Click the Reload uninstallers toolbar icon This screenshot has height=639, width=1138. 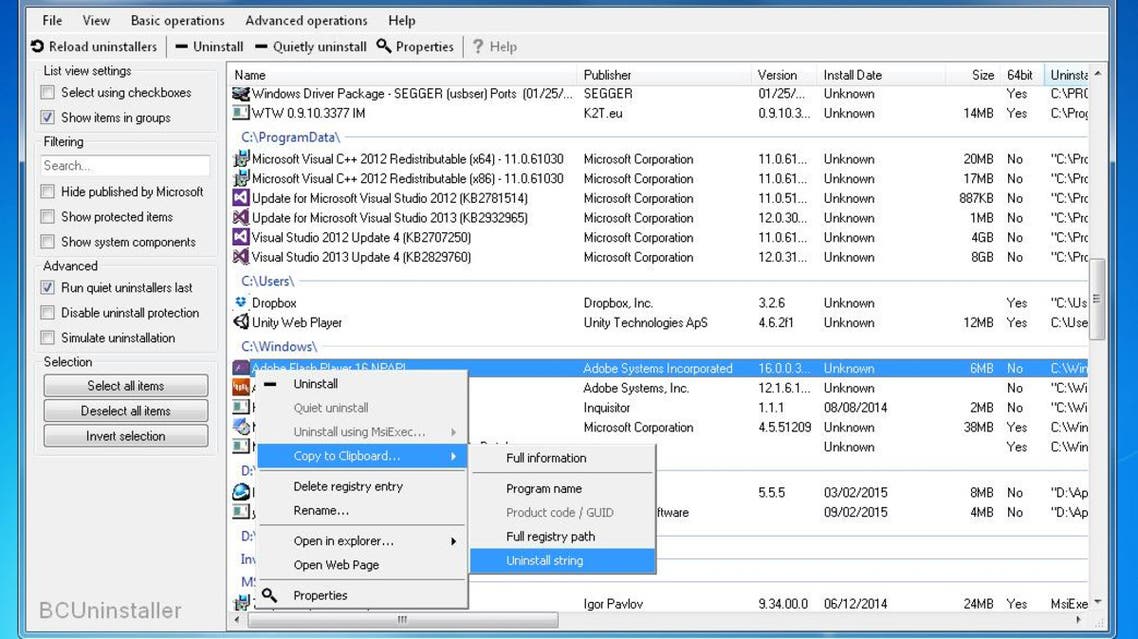[x=38, y=46]
